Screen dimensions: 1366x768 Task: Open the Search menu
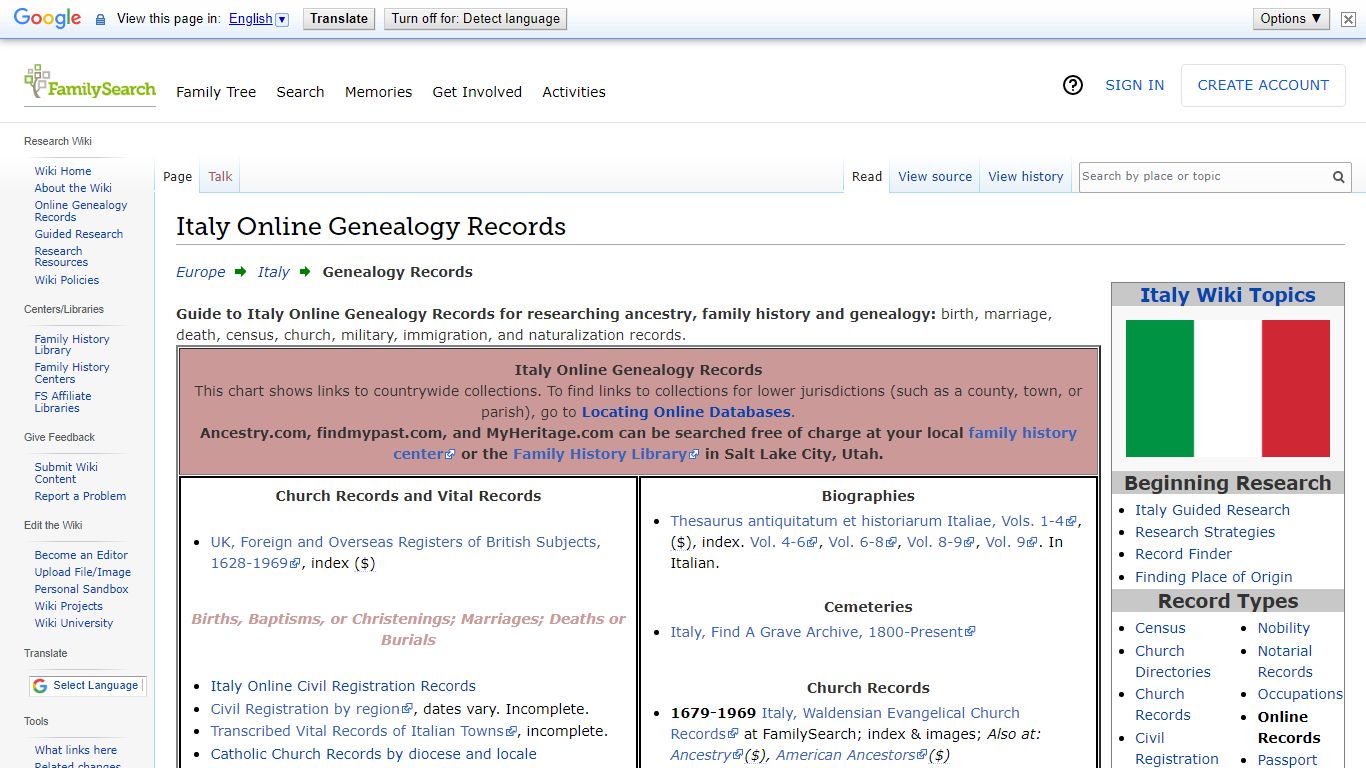300,92
